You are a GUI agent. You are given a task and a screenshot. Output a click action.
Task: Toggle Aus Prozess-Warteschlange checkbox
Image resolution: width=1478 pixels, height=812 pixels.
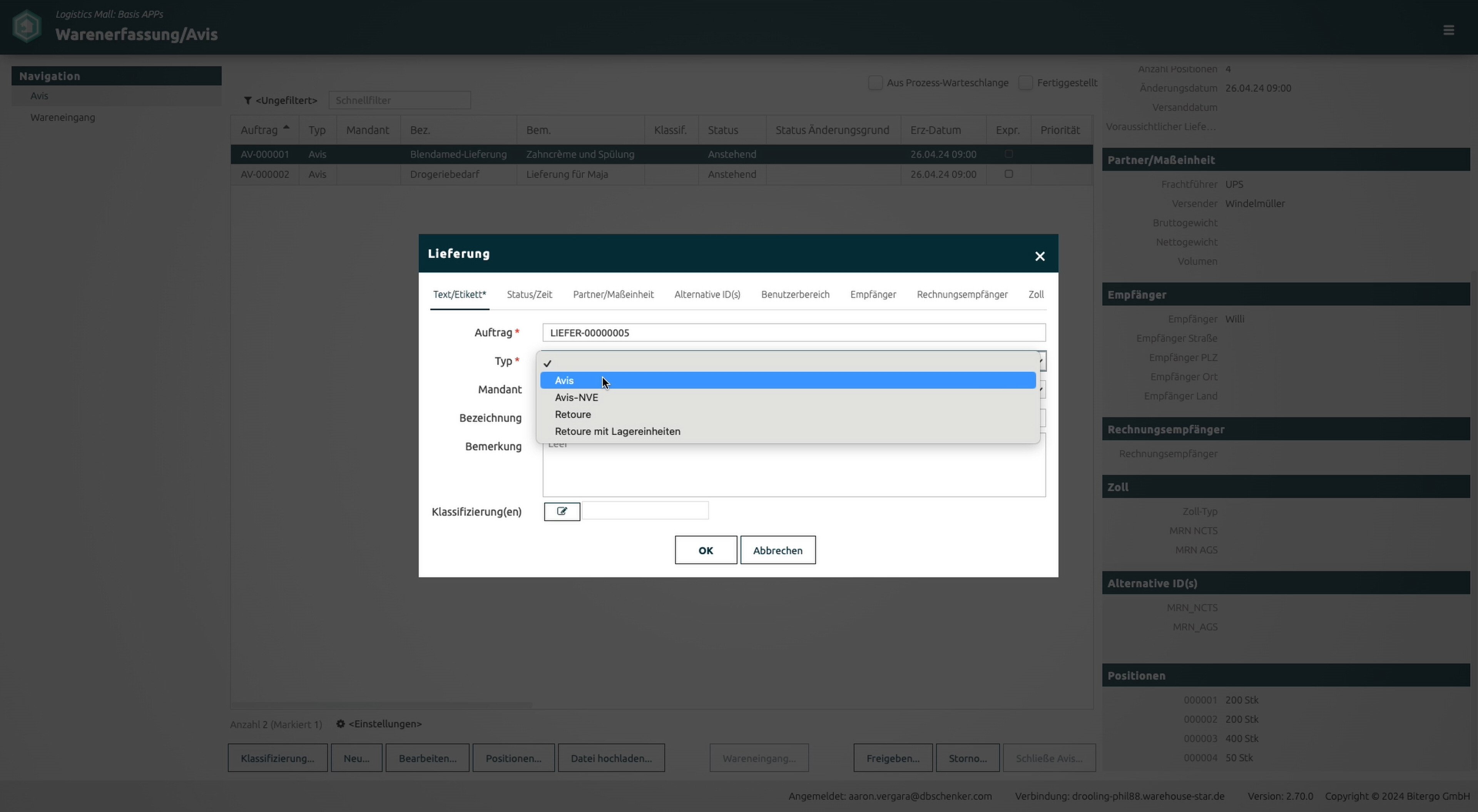click(x=875, y=83)
